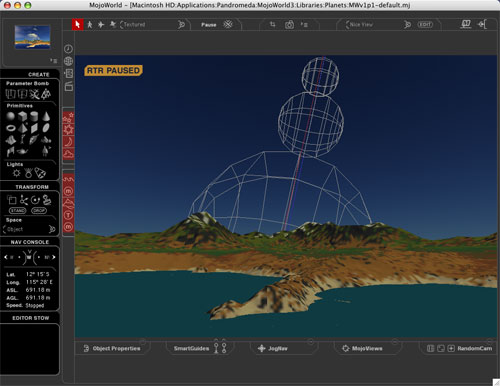Open the Object Properties tab
The width and height of the screenshot is (500, 386).
pos(112,348)
